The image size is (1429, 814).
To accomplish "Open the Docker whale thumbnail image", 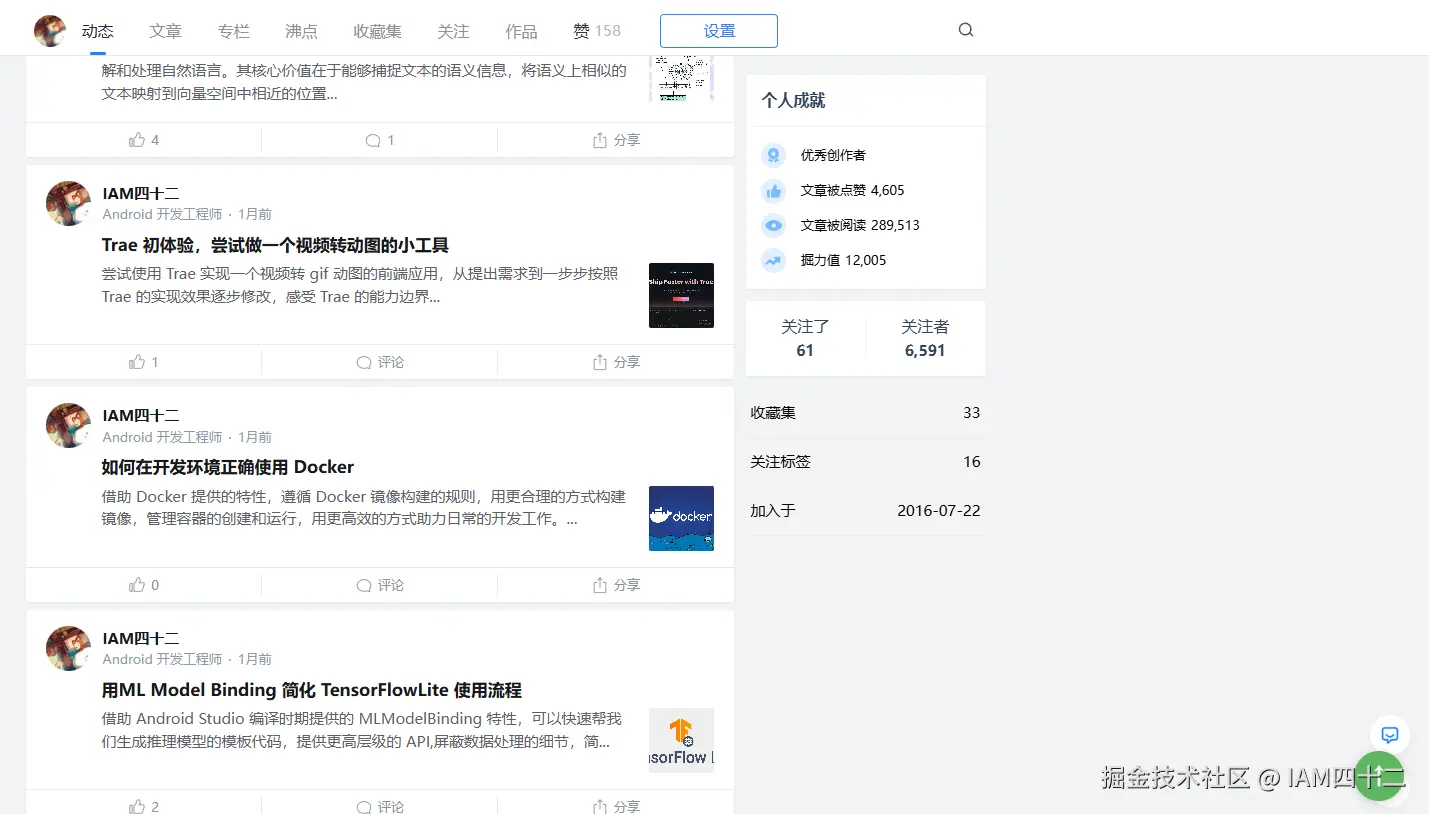I will (681, 518).
